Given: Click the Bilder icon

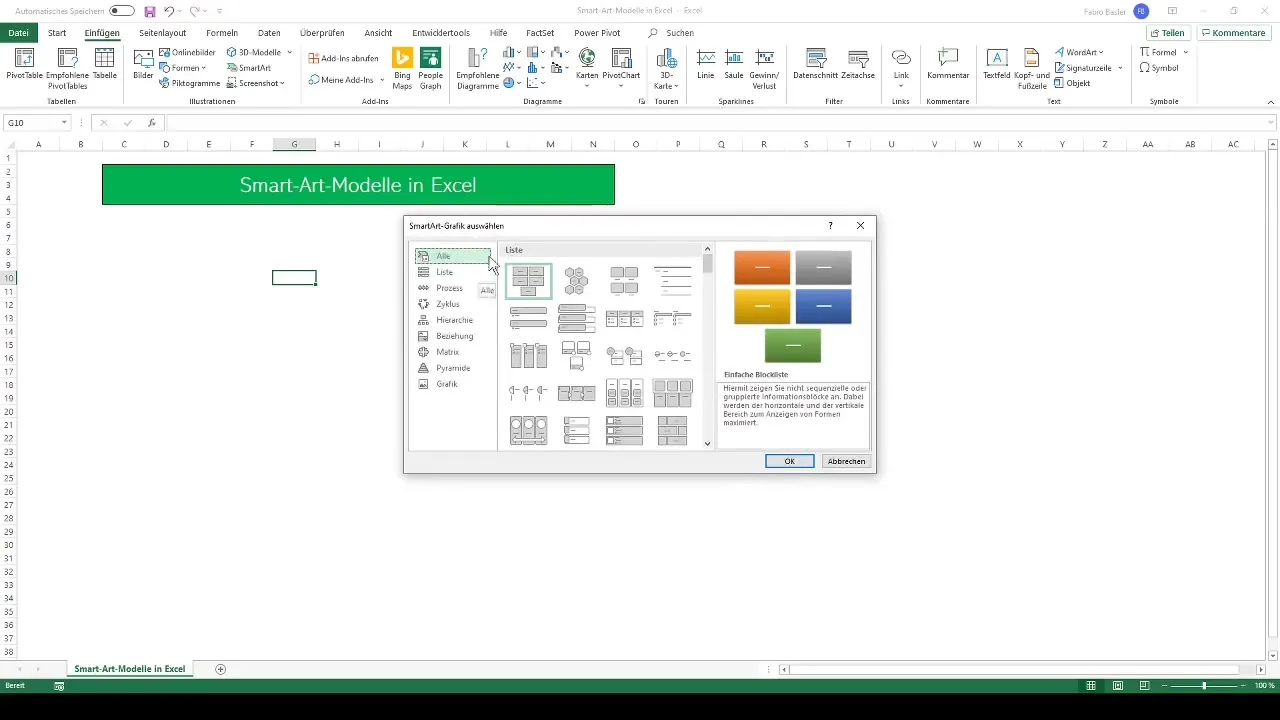Looking at the screenshot, I should click(x=143, y=65).
